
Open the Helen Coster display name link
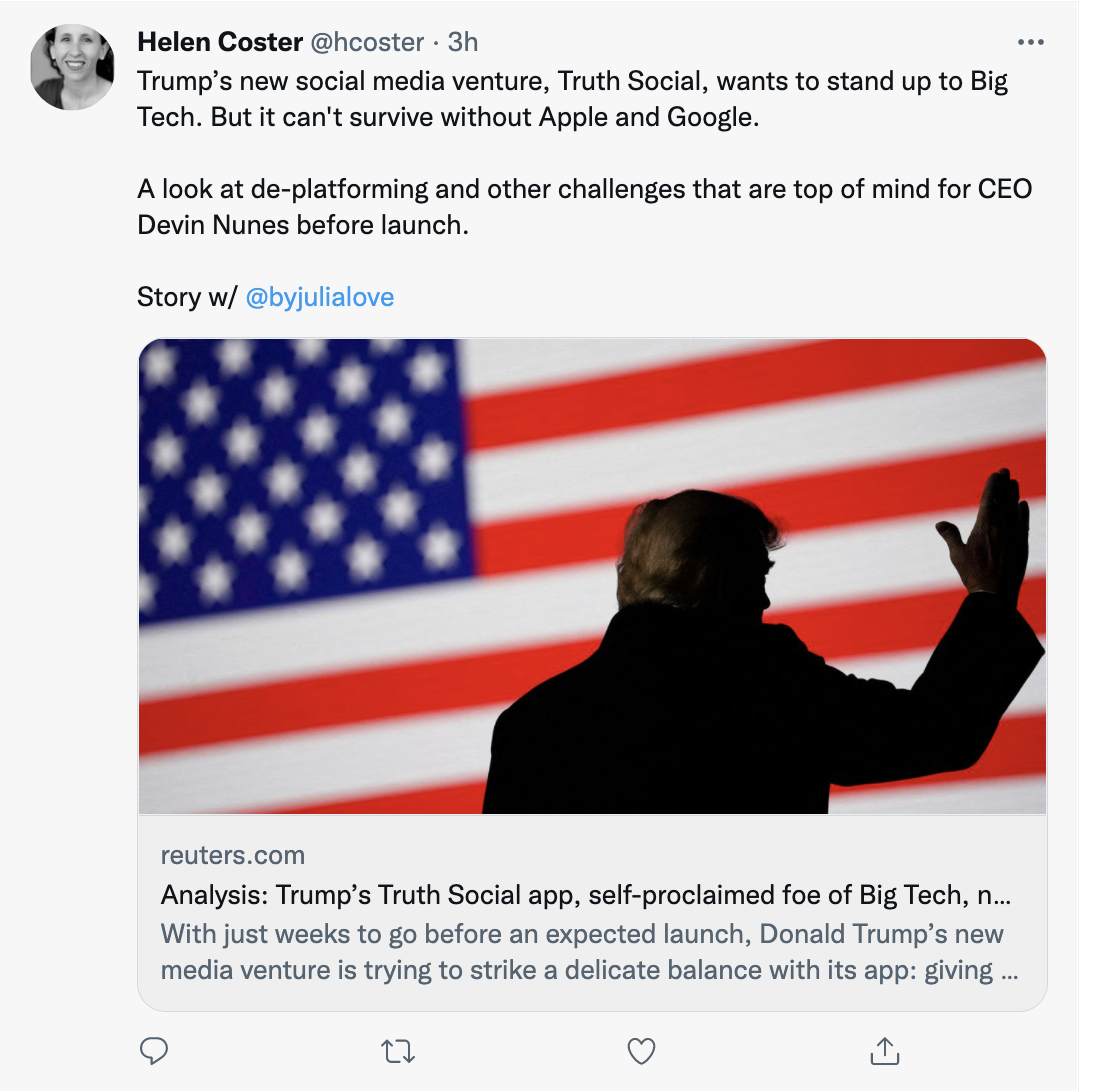pyautogui.click(x=220, y=42)
